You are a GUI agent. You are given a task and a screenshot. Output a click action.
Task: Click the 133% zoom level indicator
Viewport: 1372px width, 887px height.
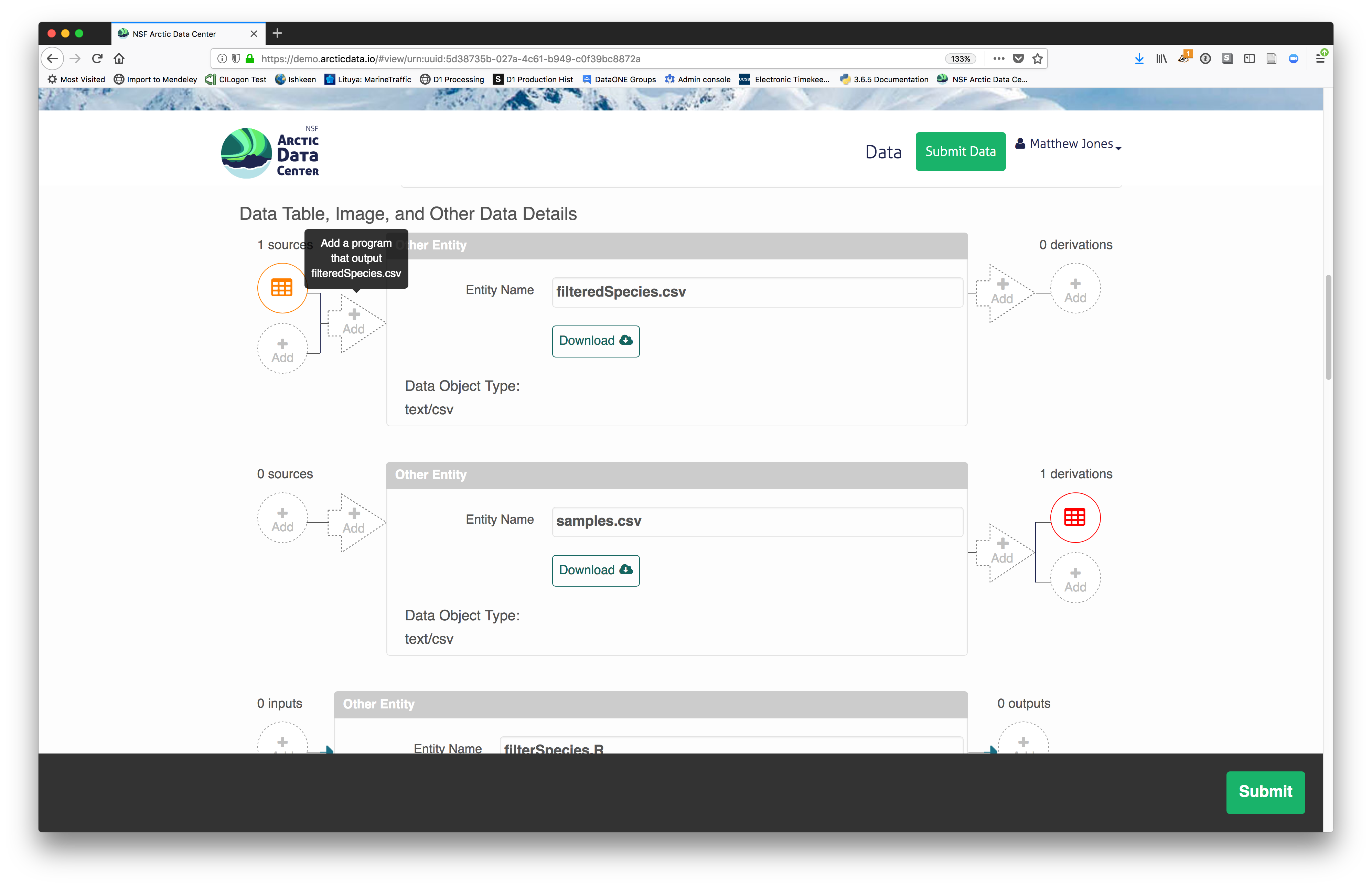point(960,59)
